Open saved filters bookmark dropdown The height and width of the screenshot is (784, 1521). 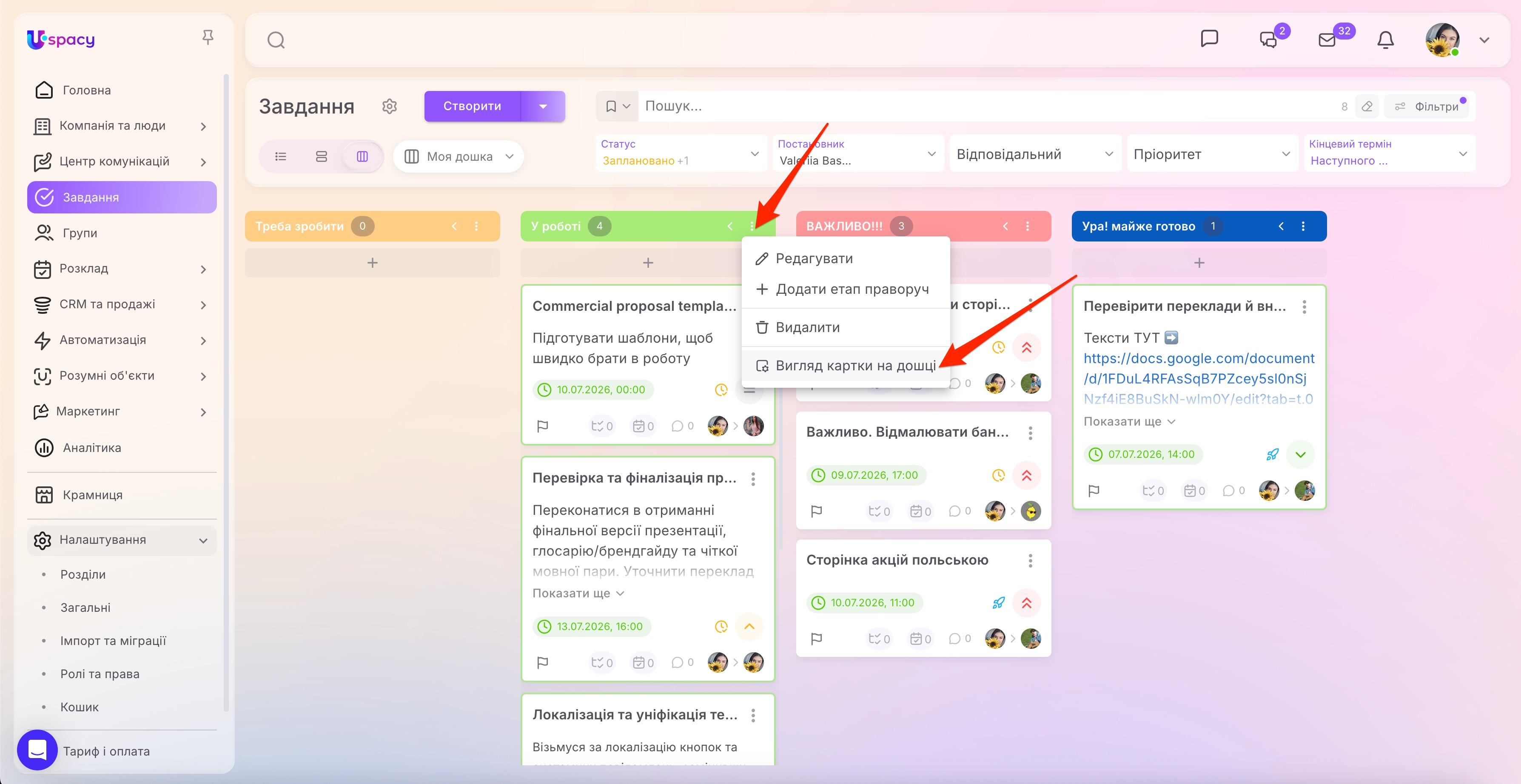pyautogui.click(x=617, y=106)
